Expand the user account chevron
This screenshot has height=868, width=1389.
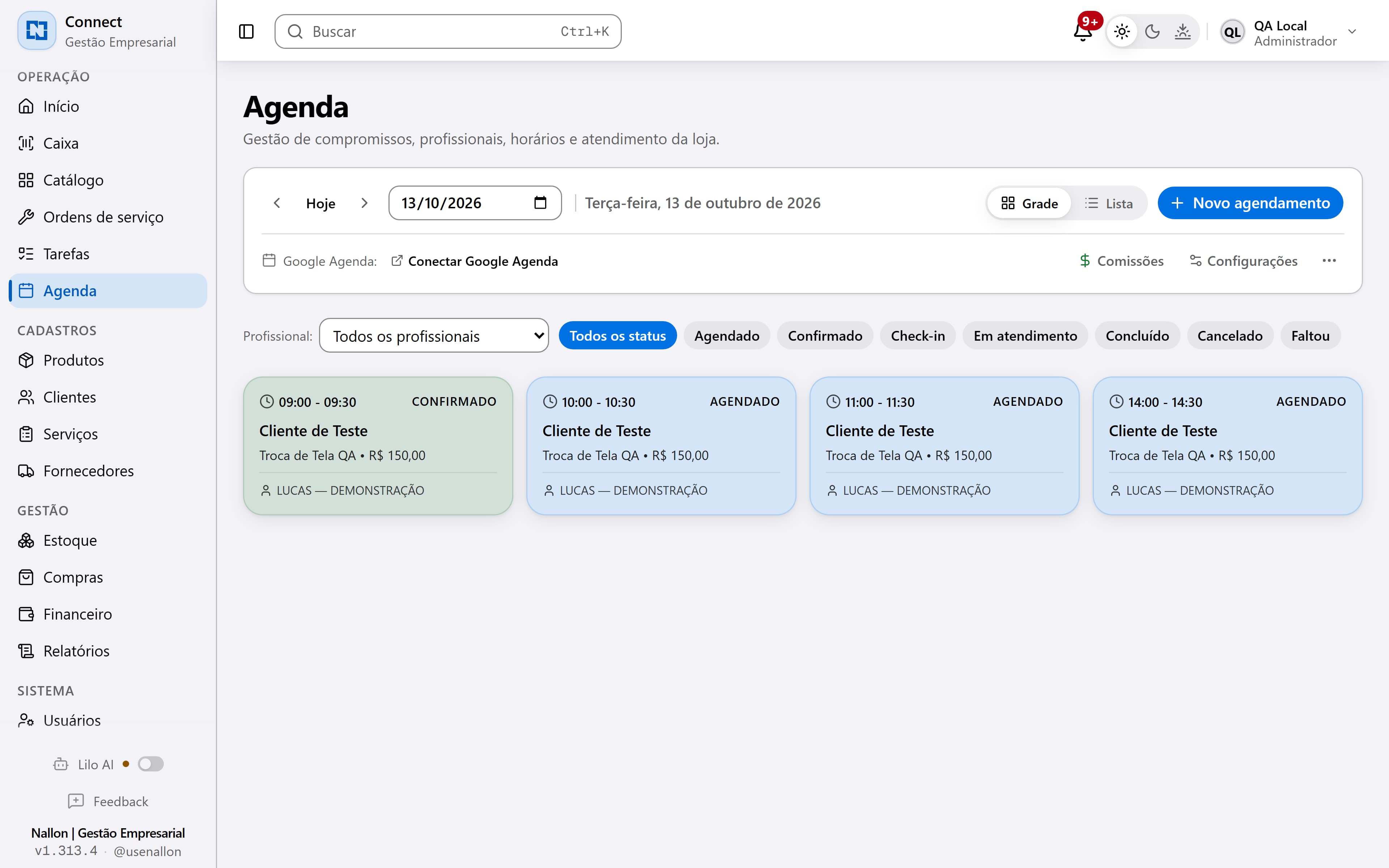[1352, 31]
